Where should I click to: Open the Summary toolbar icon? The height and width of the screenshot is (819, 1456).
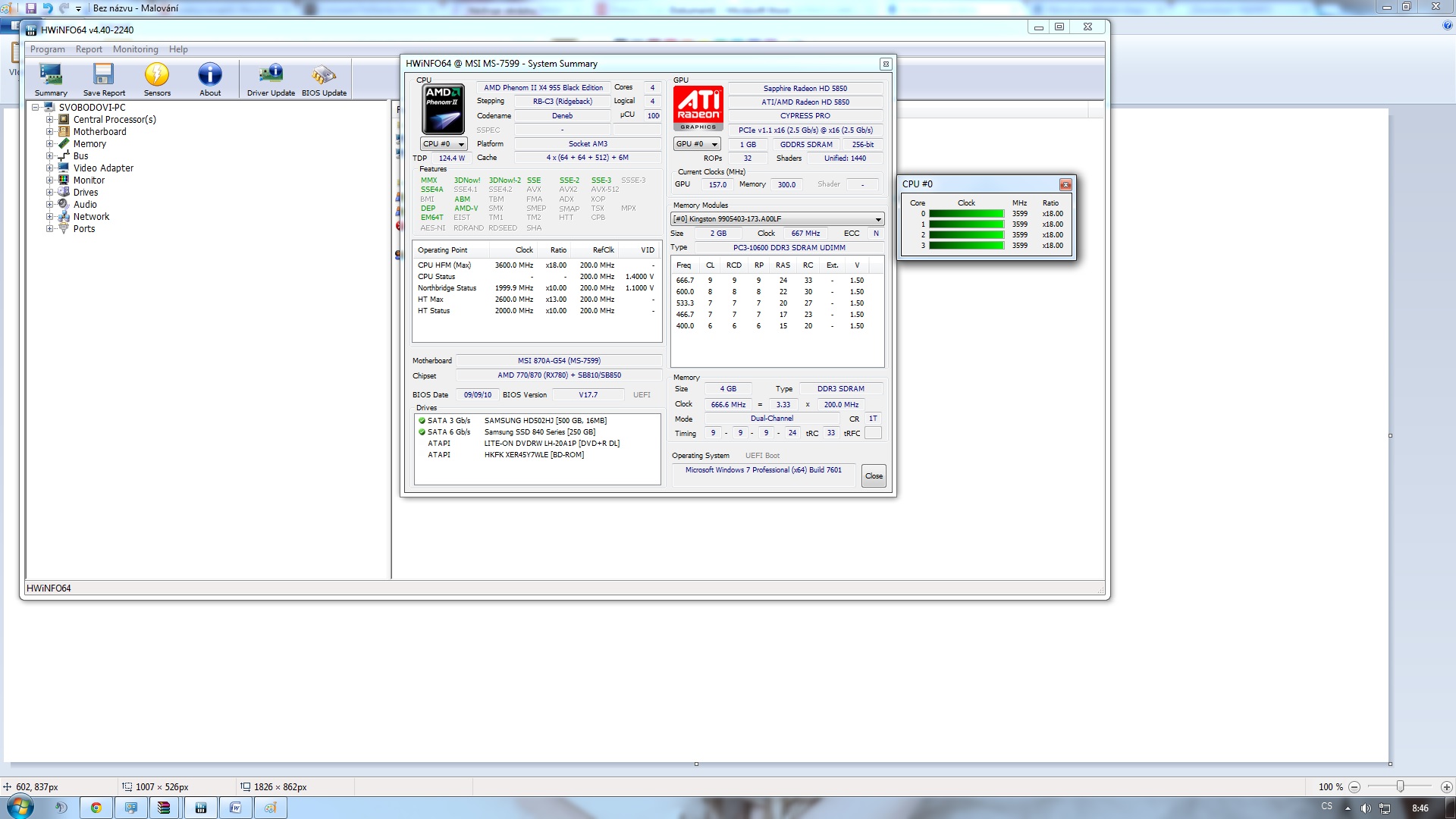(x=51, y=80)
